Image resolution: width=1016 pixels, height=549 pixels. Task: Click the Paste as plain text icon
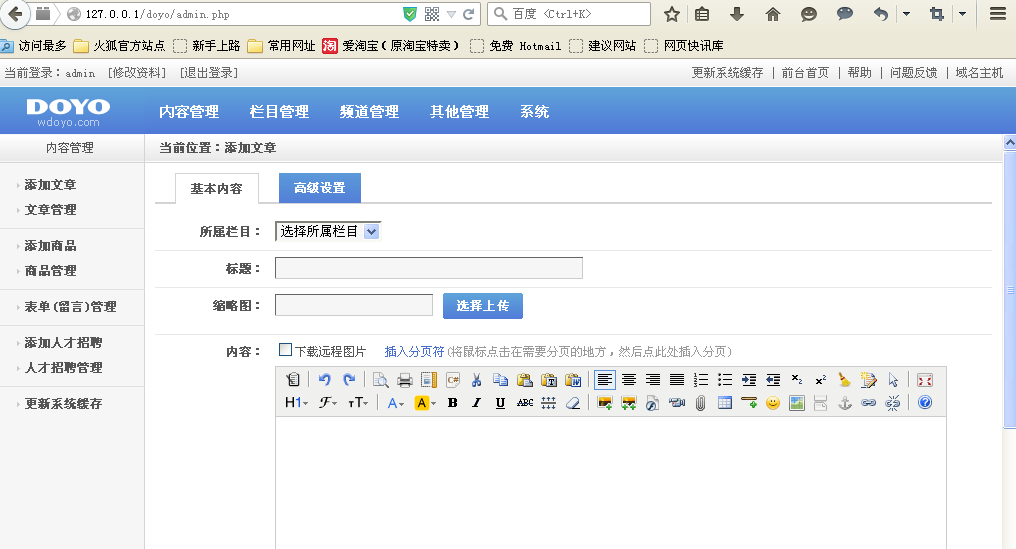click(549, 380)
